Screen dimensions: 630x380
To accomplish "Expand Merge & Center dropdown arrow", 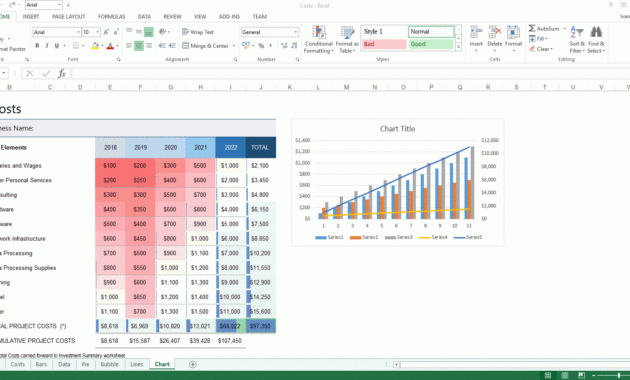I will click(234, 46).
